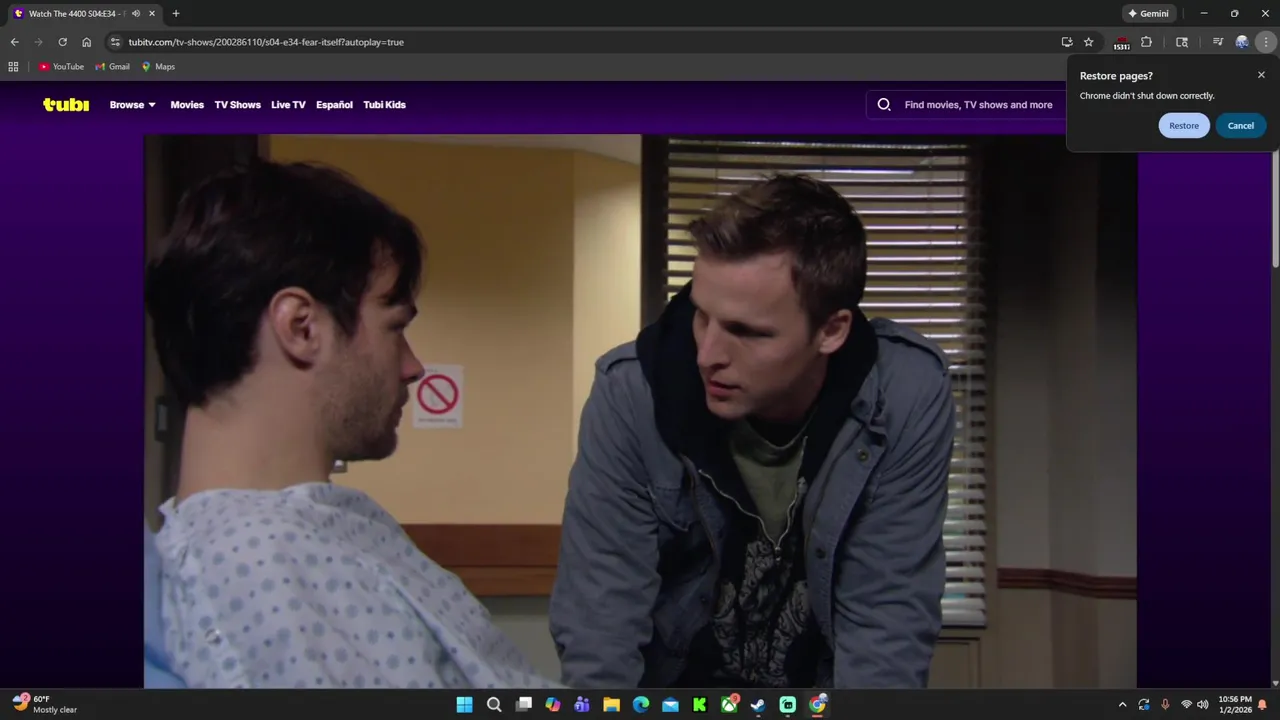Switch to Español content
Image resolution: width=1280 pixels, height=720 pixels.
[x=334, y=104]
